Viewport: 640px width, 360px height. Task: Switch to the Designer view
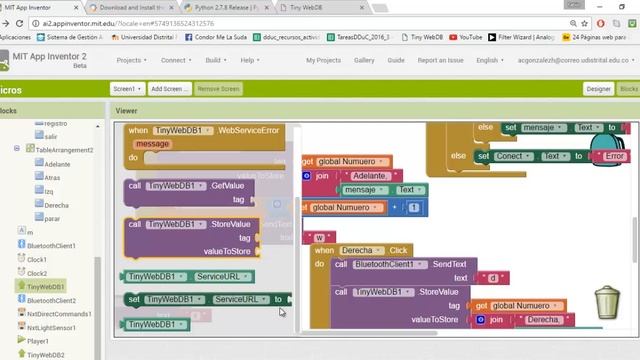(x=598, y=89)
